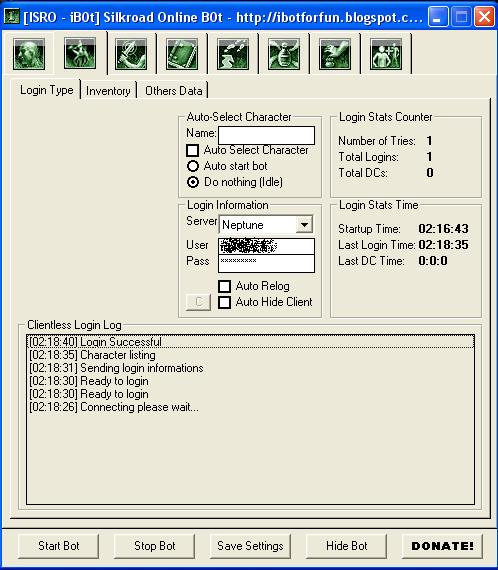Select the Sending login informations log entry
Image resolution: width=498 pixels, height=570 pixels.
click(x=250, y=368)
